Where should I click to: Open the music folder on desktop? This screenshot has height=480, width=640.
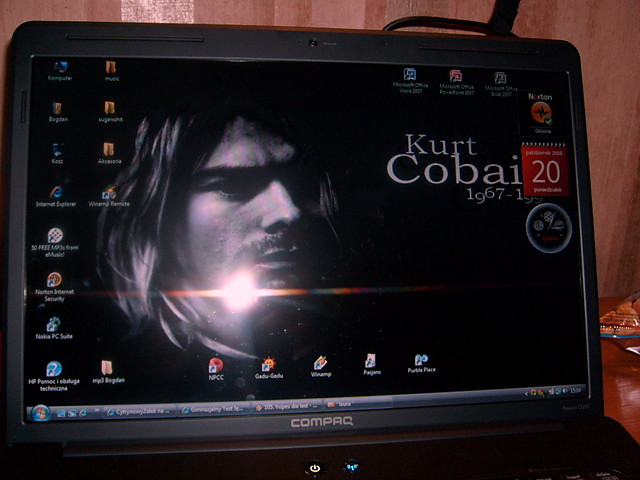pos(111,71)
